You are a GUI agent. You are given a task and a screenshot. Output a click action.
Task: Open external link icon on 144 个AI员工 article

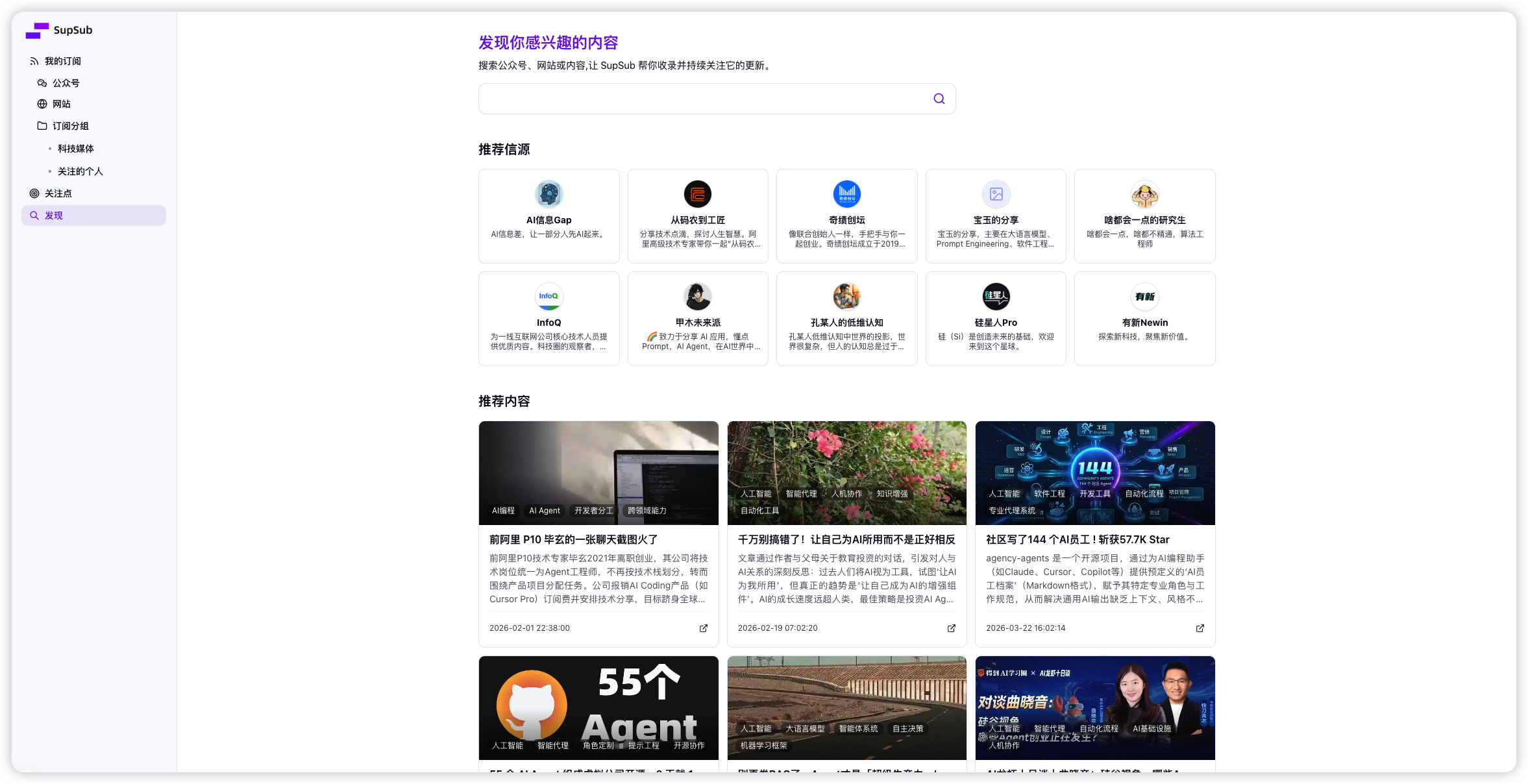(1200, 628)
